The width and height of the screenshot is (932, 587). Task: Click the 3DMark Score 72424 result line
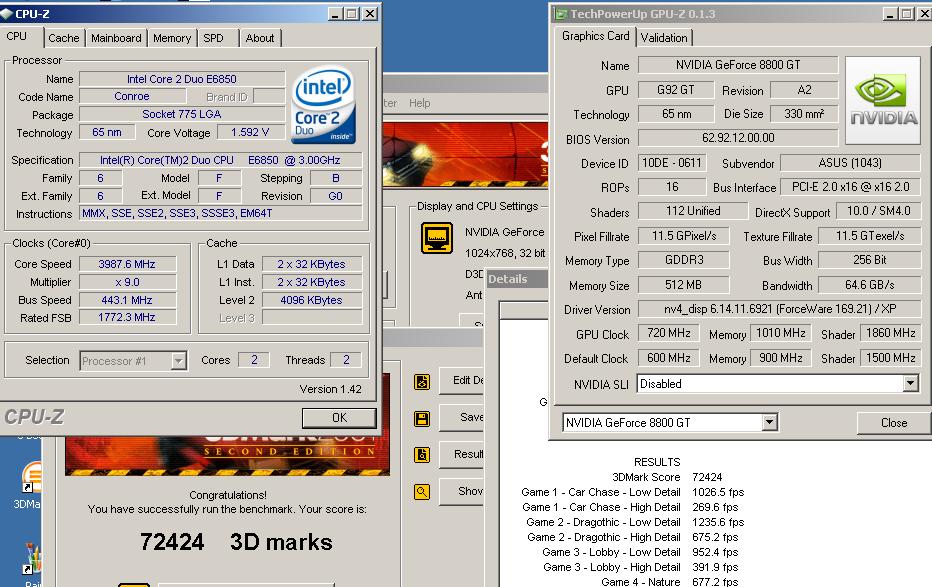coord(667,477)
